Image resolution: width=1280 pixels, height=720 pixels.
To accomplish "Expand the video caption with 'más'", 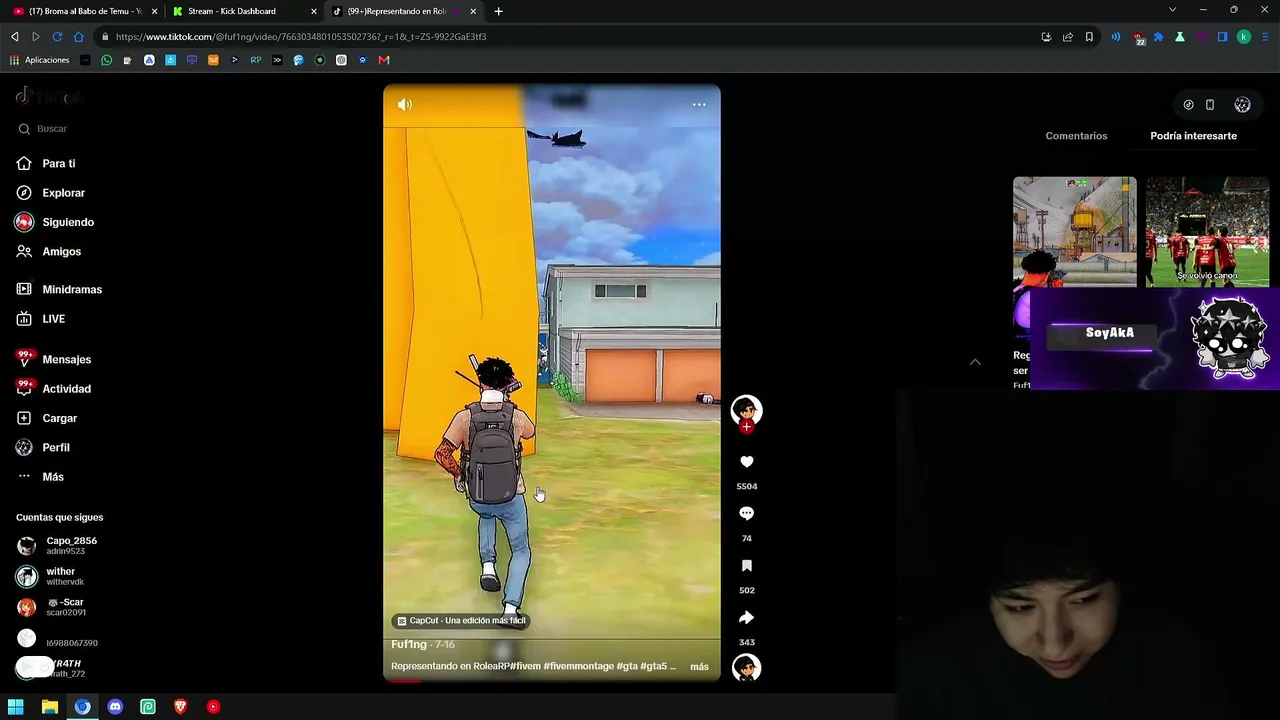I will (699, 667).
